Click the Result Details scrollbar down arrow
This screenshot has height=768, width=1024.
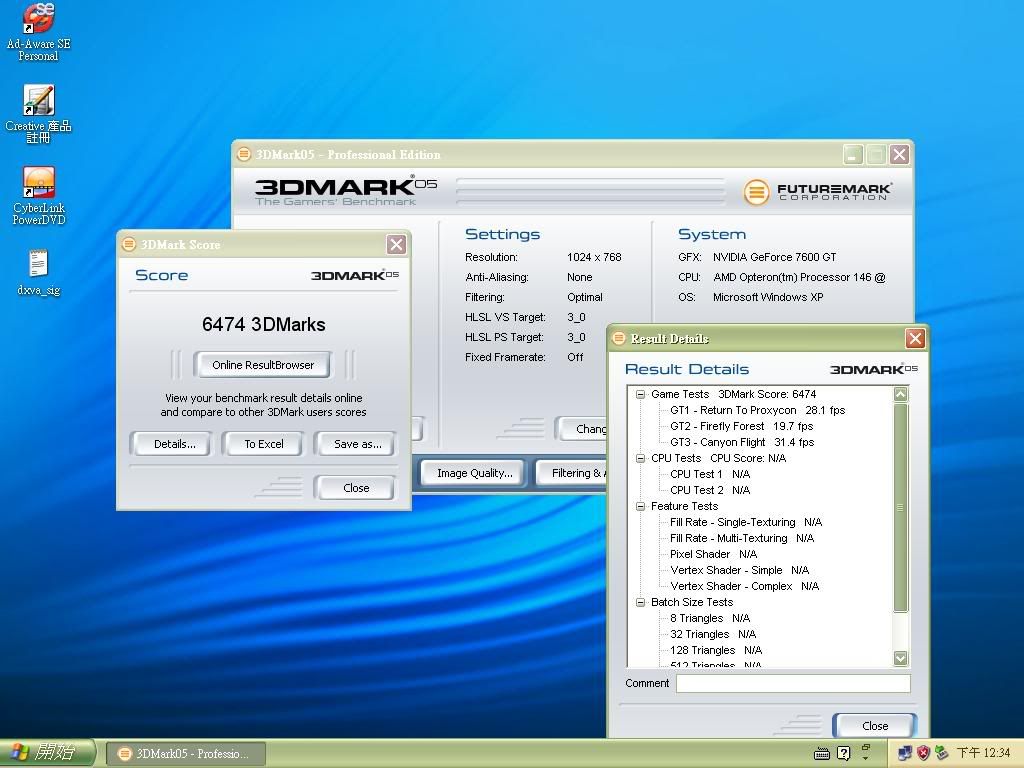pos(900,658)
